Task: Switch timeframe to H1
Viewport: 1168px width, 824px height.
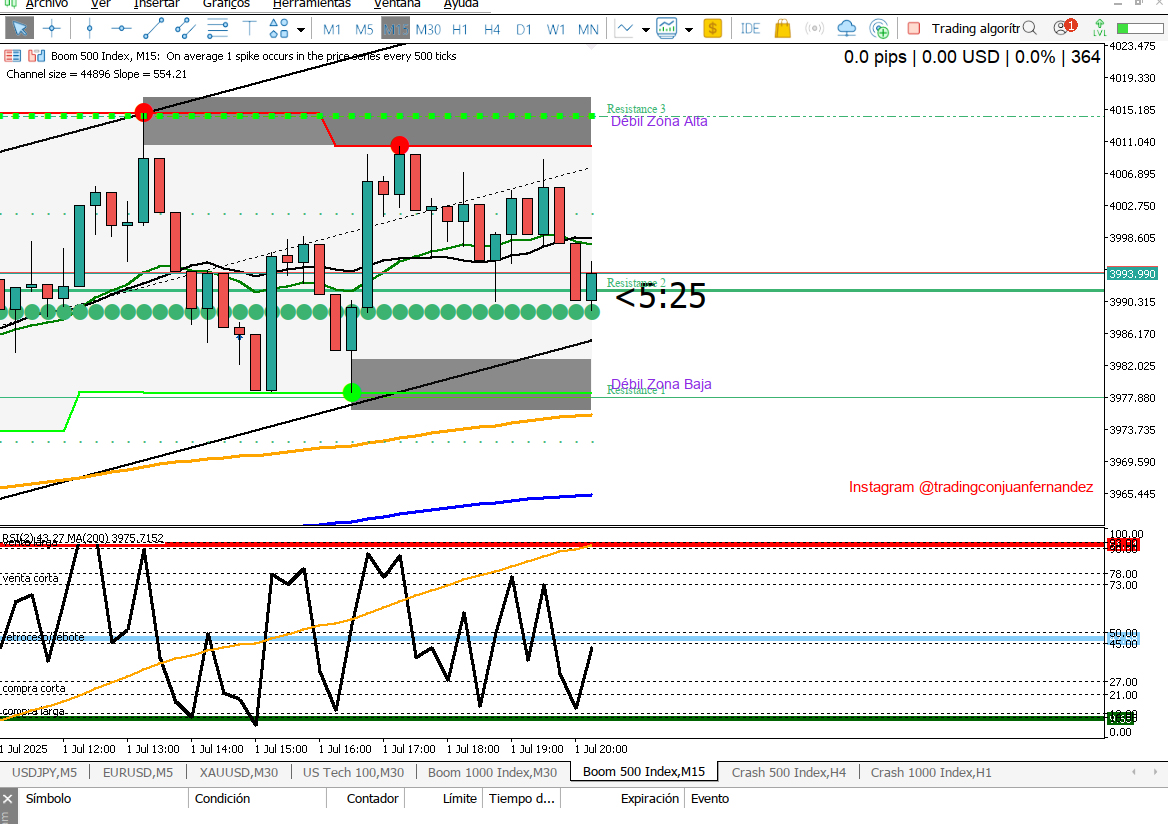Action: [460, 29]
